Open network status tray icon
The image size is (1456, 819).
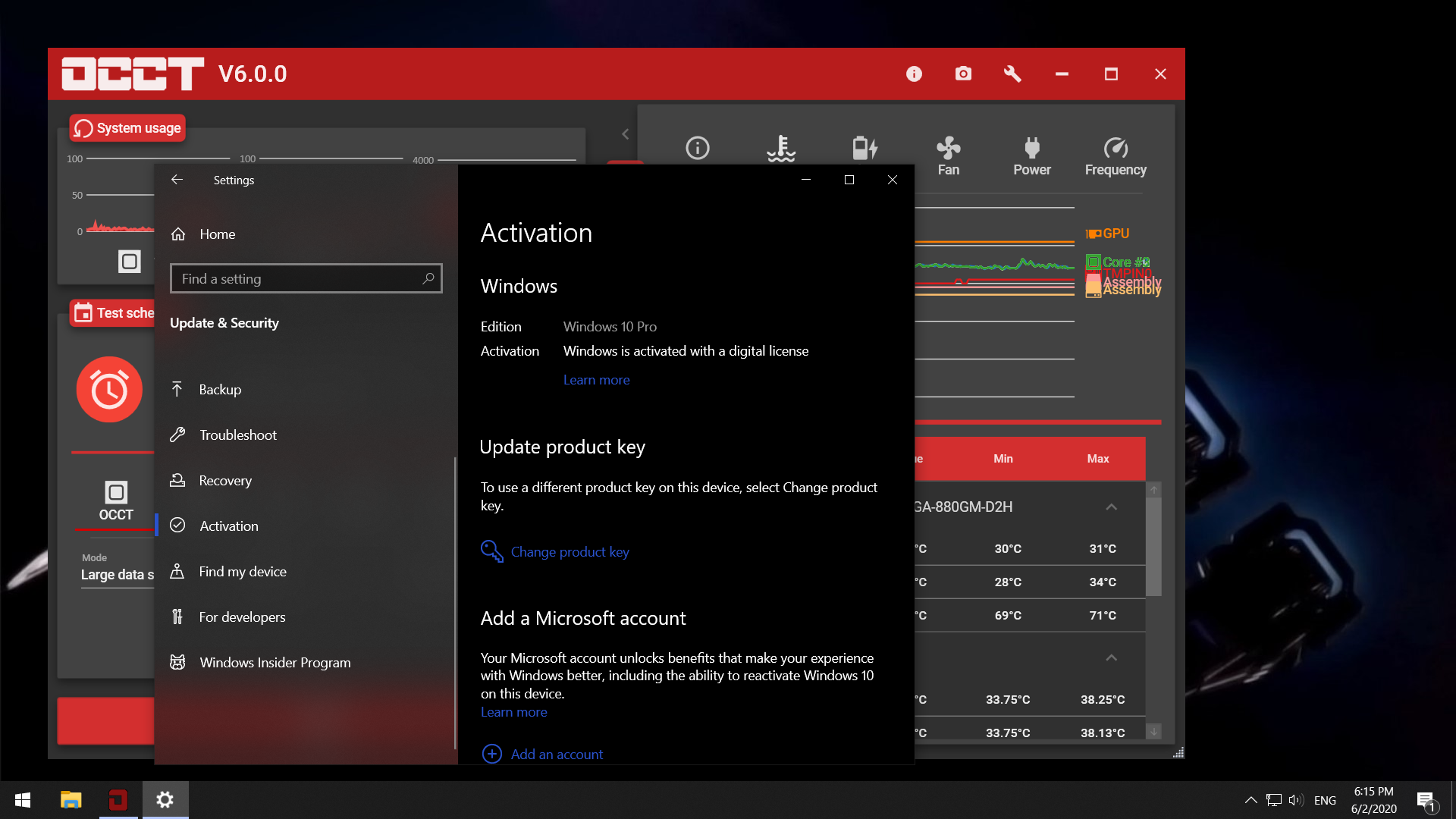coord(1274,800)
